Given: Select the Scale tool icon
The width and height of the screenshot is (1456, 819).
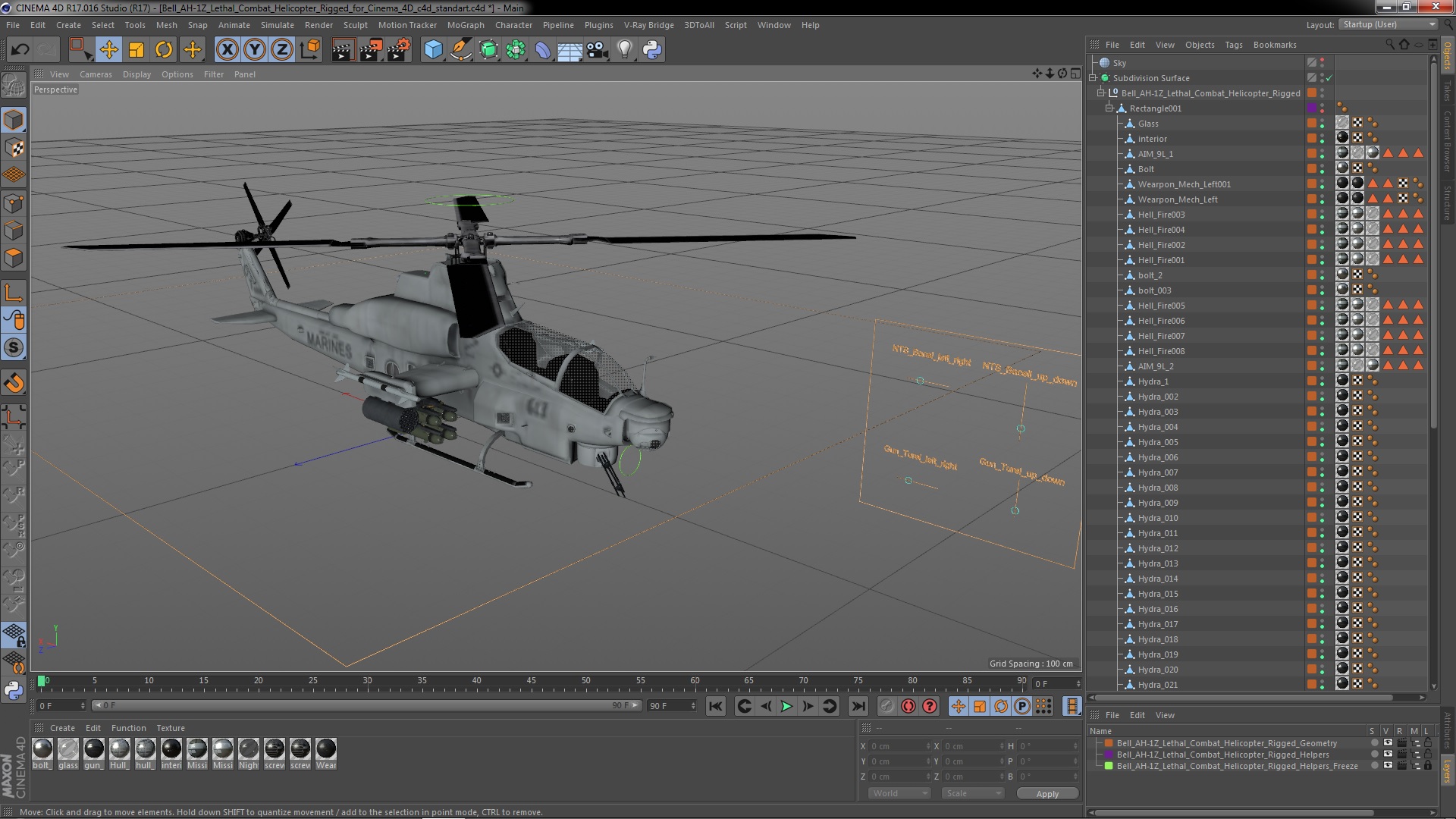Looking at the screenshot, I should pos(136,50).
